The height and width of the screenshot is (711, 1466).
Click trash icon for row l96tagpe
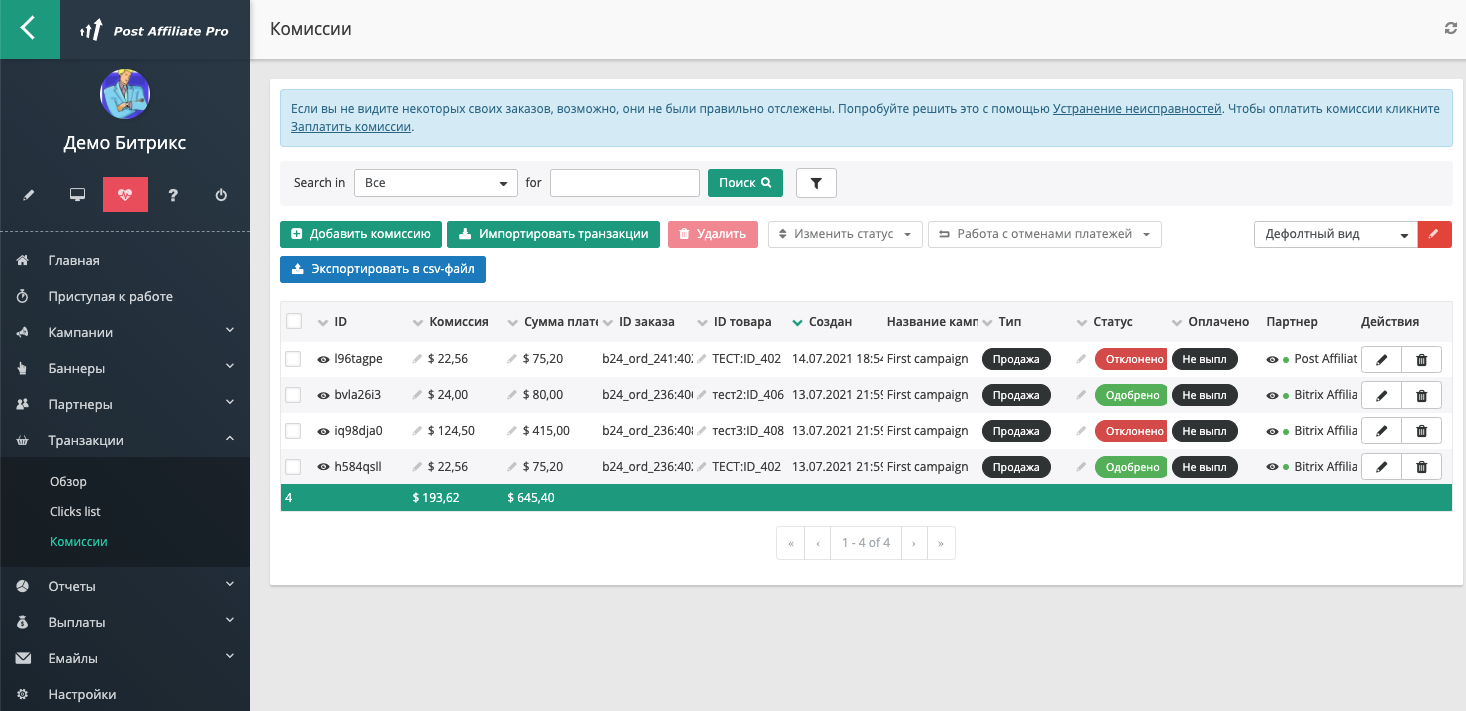point(1421,359)
